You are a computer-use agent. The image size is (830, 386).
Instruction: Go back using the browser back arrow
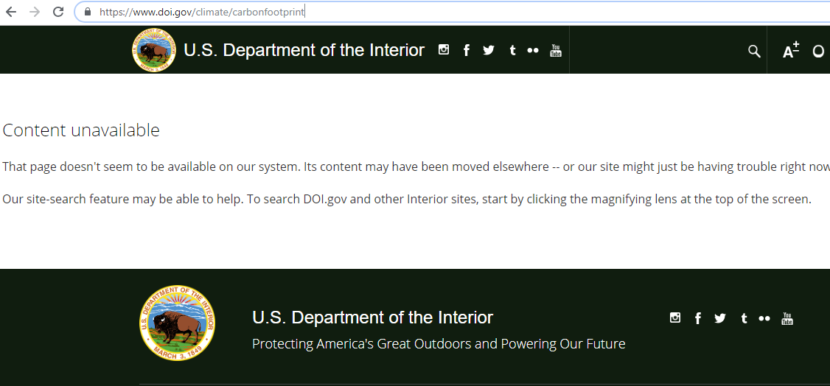click(11, 12)
